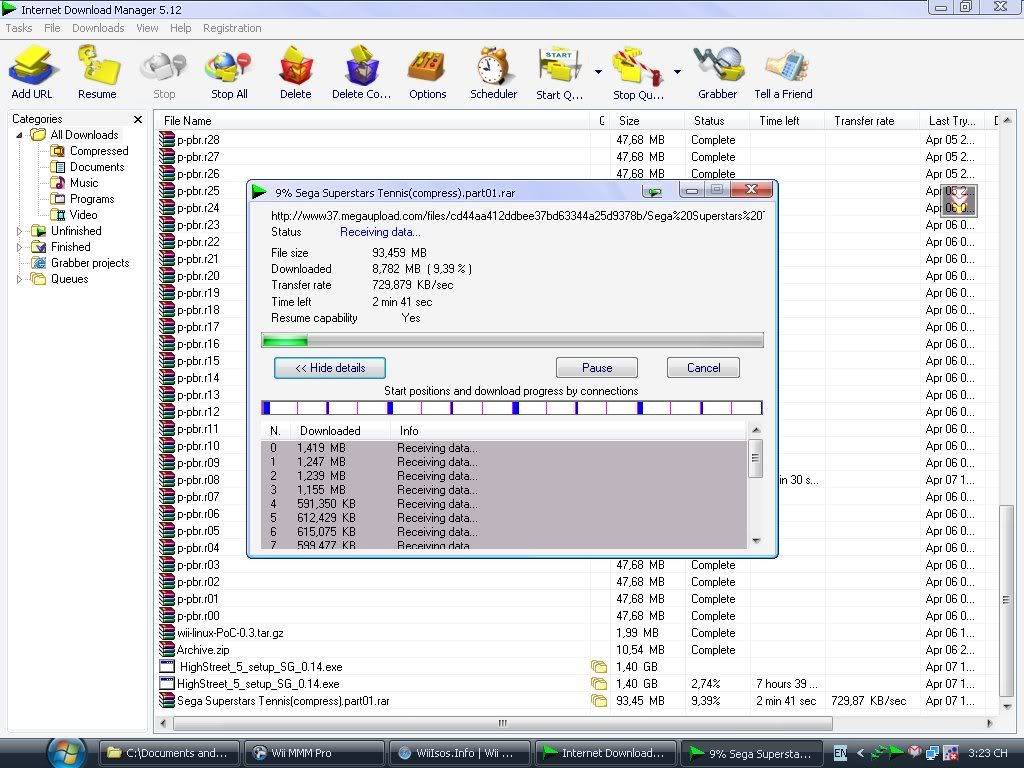Select the p-pbr.r00 file row
The image size is (1024, 768).
pyautogui.click(x=578, y=616)
